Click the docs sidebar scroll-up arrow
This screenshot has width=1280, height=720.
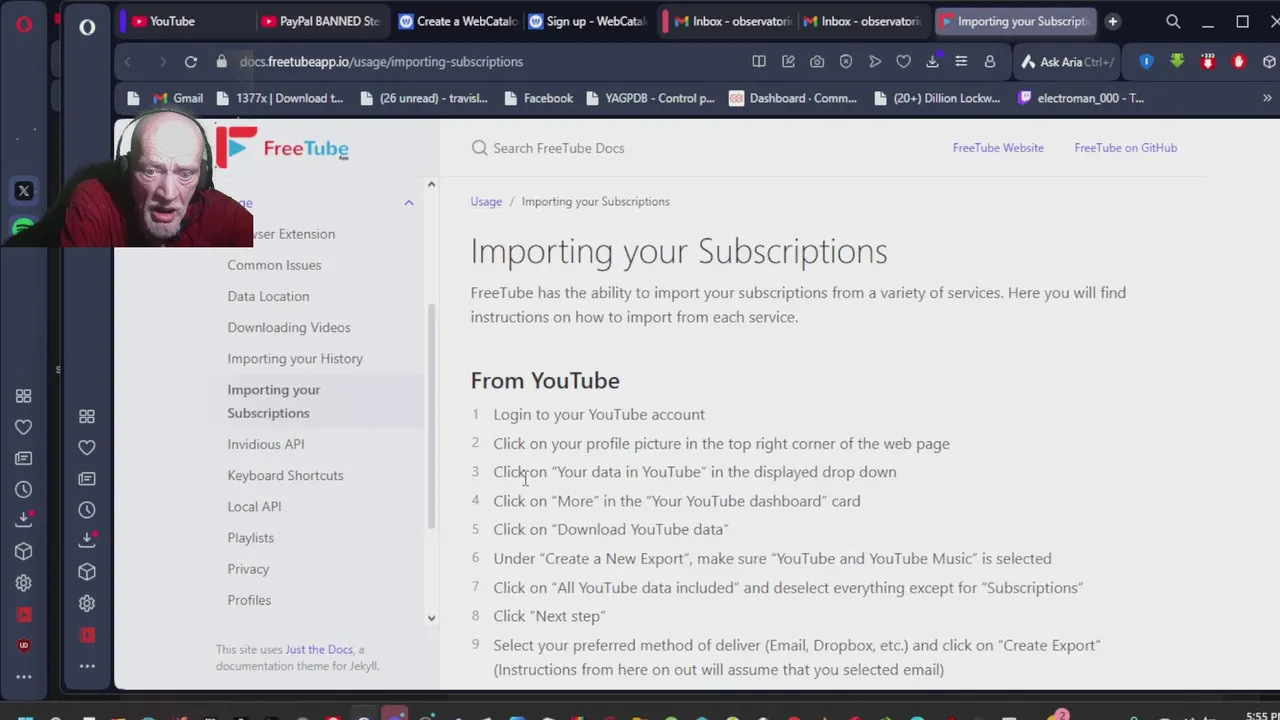click(431, 185)
